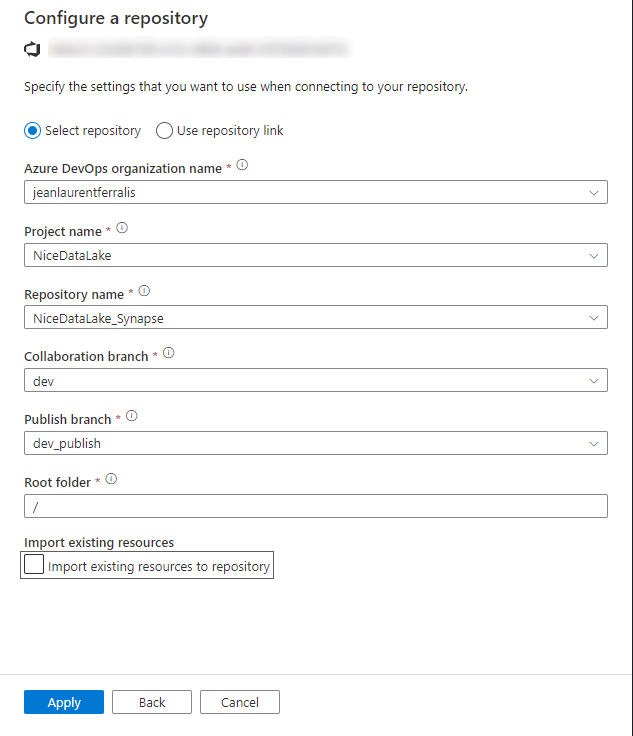Click info icon beside Publish branch
The image size is (633, 736).
tap(132, 416)
